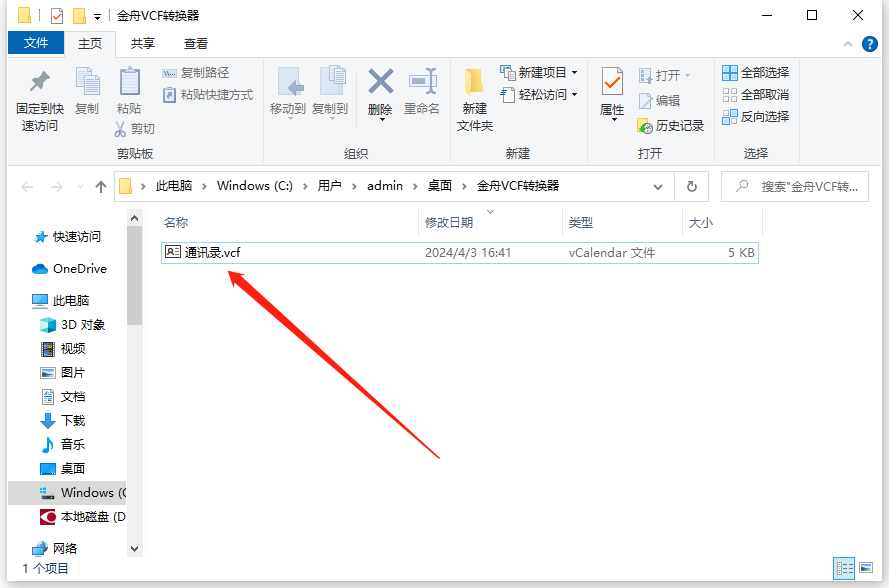Click Edit in Open group
889x588 pixels.
(659, 101)
